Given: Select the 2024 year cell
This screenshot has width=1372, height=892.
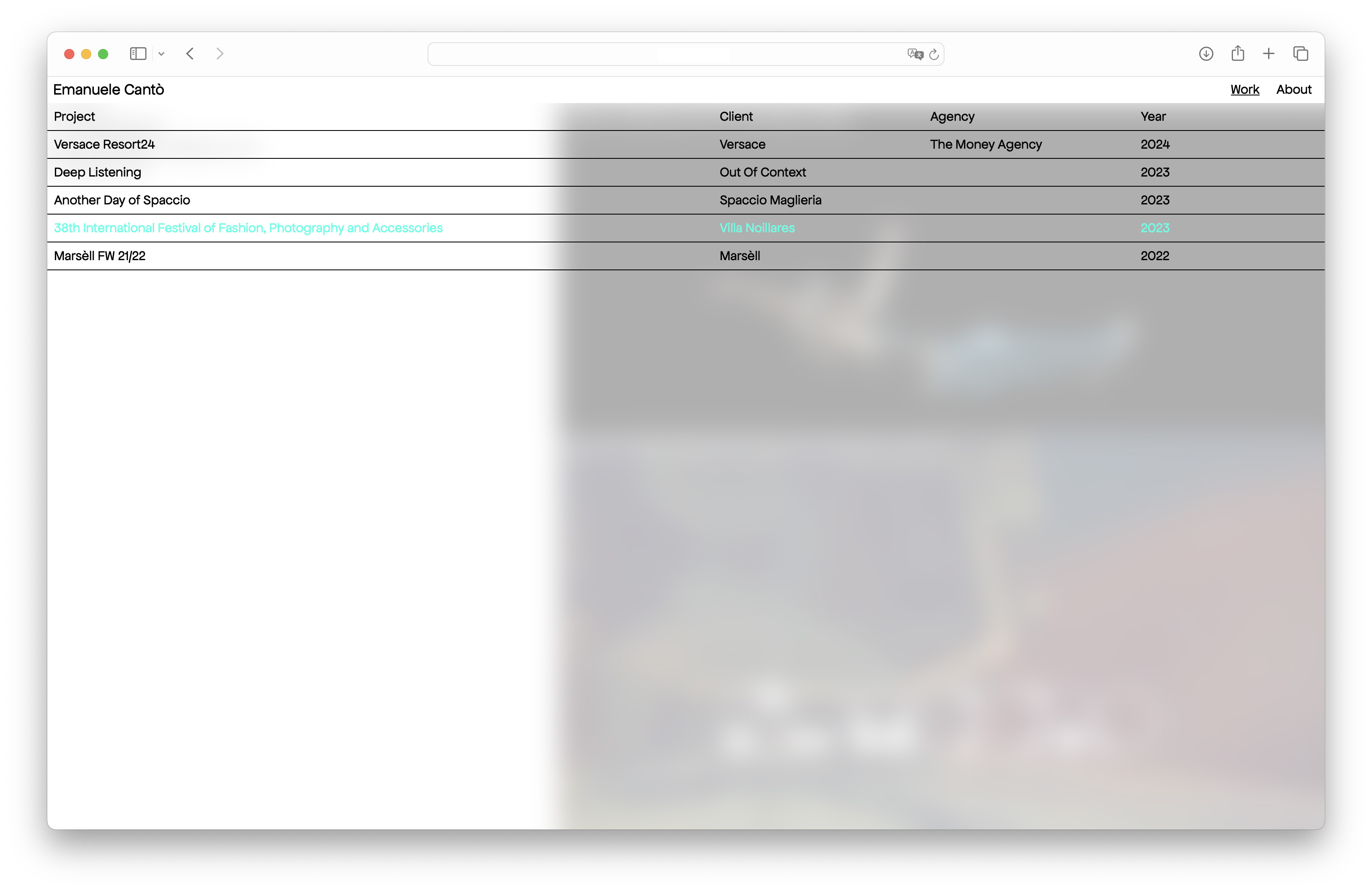Looking at the screenshot, I should 1155,144.
